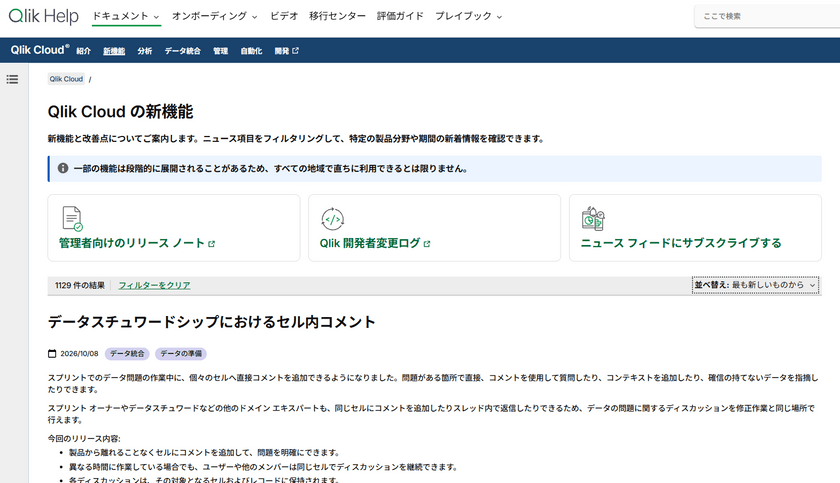Image resolution: width=840 pixels, height=483 pixels.
Task: Click the info icon in the blue notice
Action: pos(63,168)
